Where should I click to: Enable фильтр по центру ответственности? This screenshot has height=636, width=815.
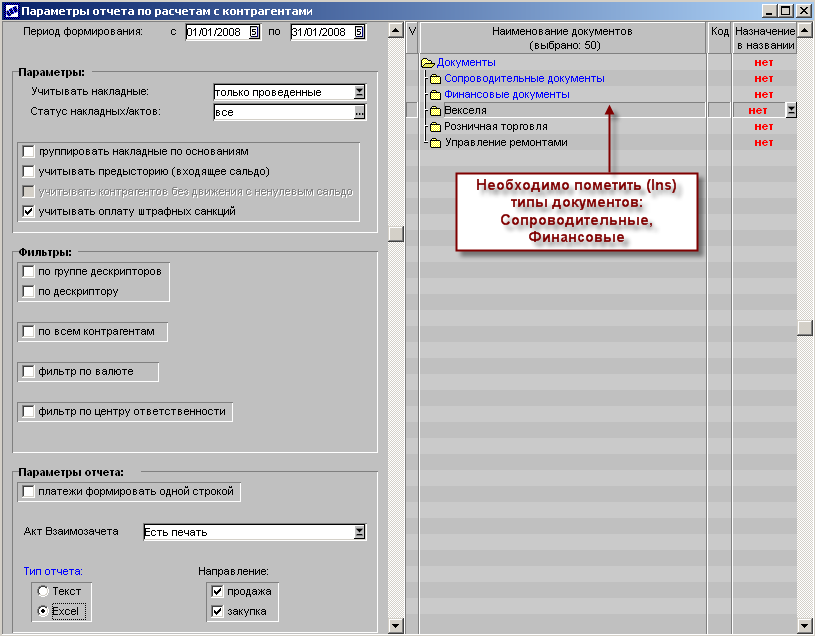click(29, 412)
